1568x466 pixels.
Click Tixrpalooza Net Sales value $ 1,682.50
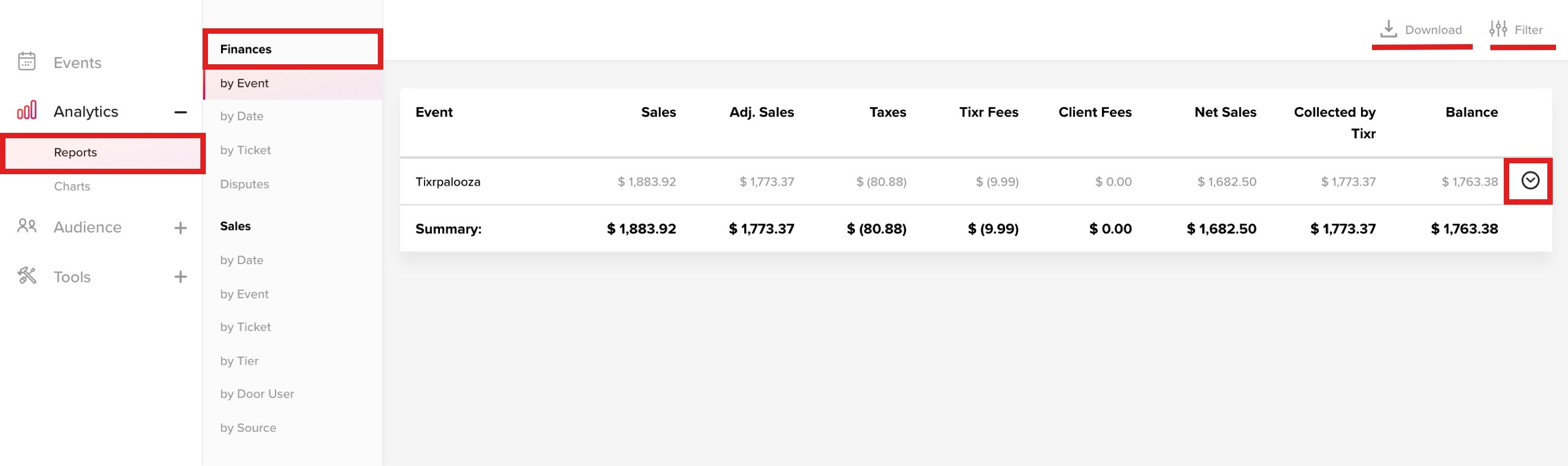(x=1227, y=182)
